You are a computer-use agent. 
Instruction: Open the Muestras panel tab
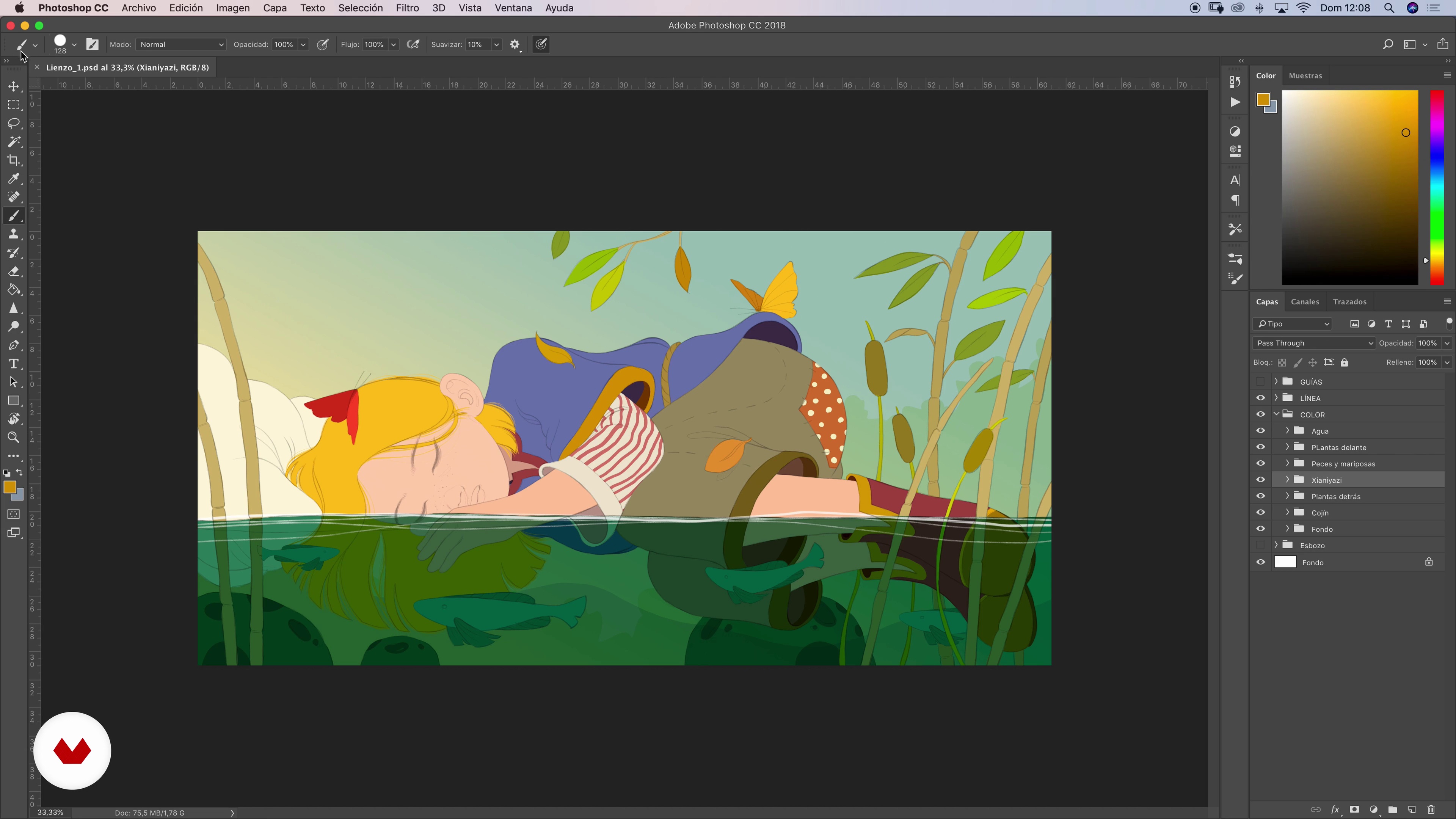click(1305, 75)
